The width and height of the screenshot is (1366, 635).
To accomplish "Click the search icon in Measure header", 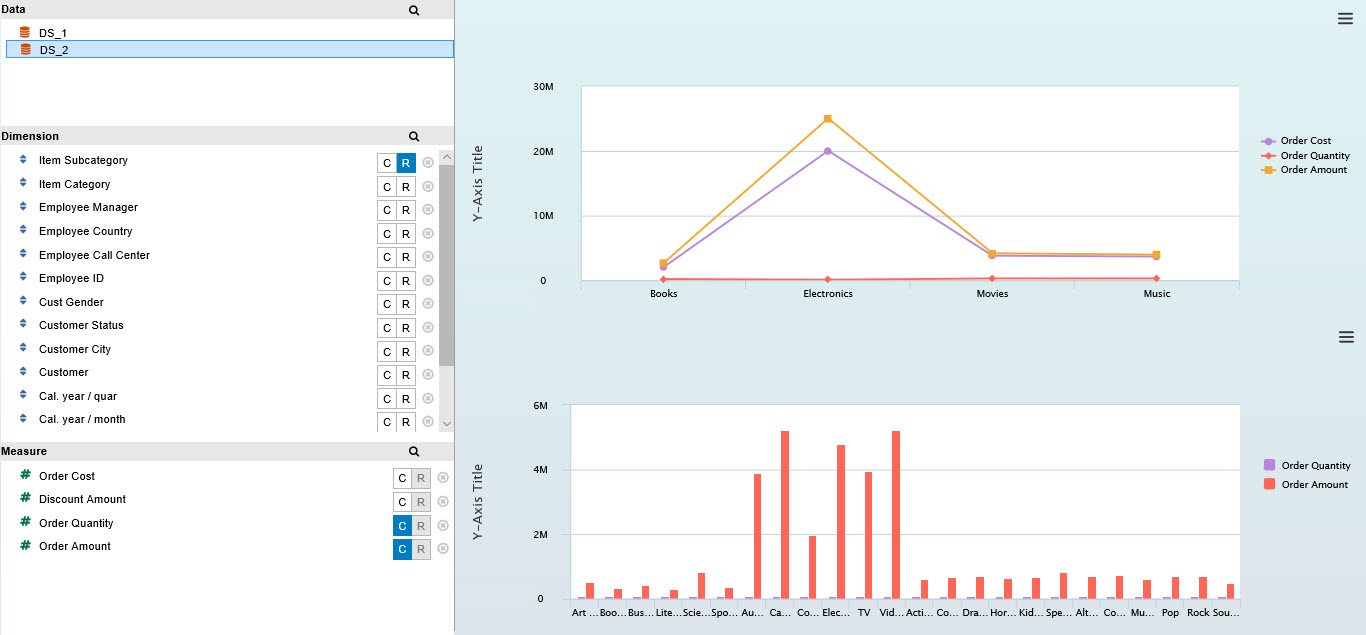I will point(414,451).
